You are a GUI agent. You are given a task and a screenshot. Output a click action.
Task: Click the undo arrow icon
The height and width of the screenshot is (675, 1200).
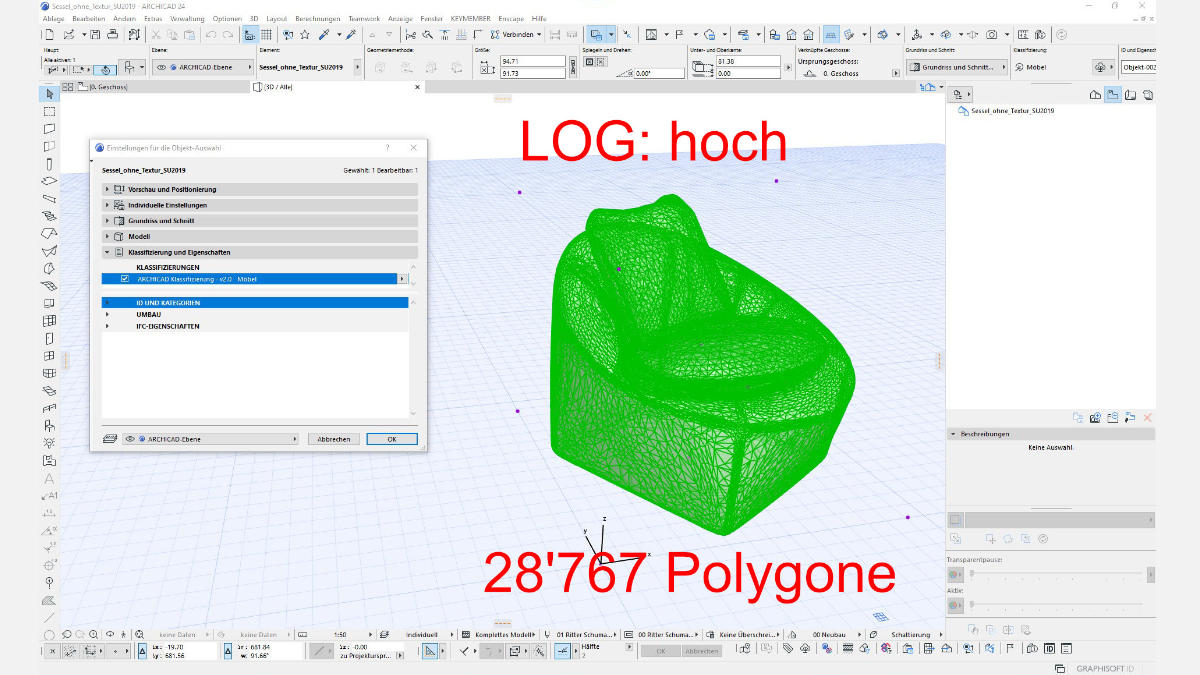[210, 34]
